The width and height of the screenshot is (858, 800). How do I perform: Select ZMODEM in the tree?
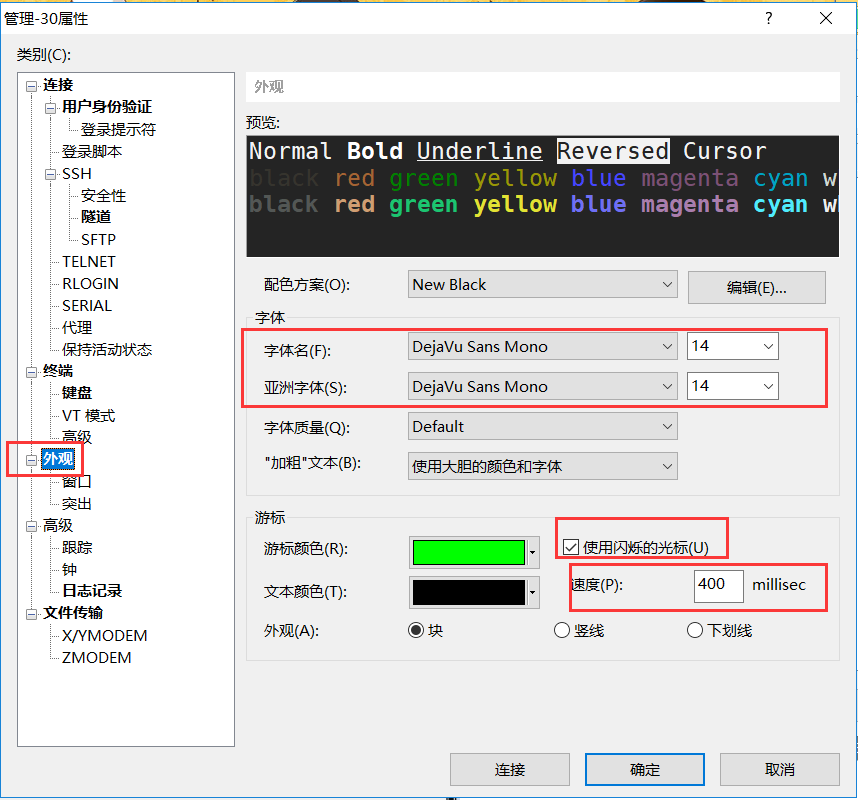pos(96,658)
